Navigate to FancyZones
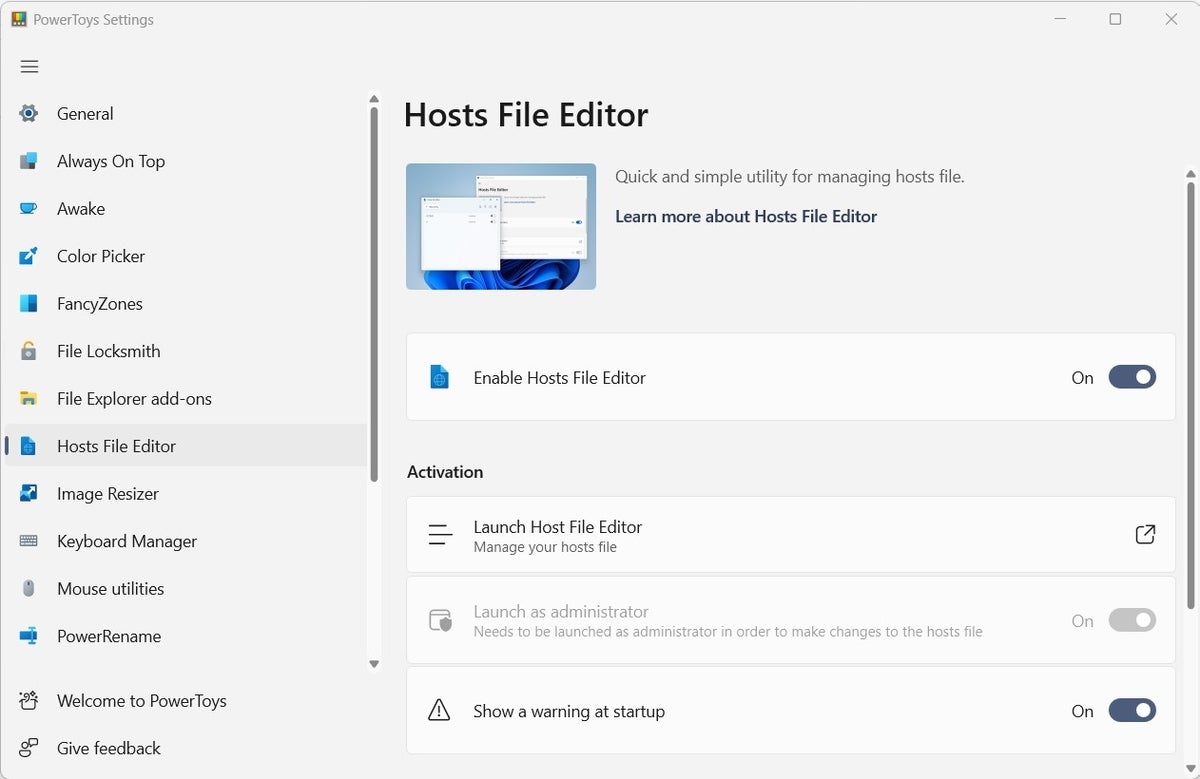This screenshot has width=1200, height=779. click(x=186, y=304)
